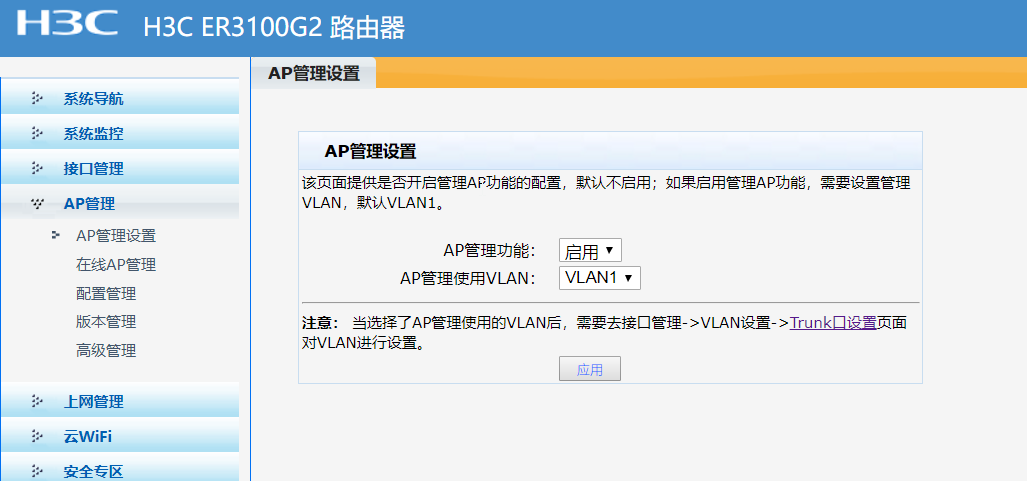Go to 高级管理 page
Viewport: 1027px width, 481px height.
coord(106,351)
